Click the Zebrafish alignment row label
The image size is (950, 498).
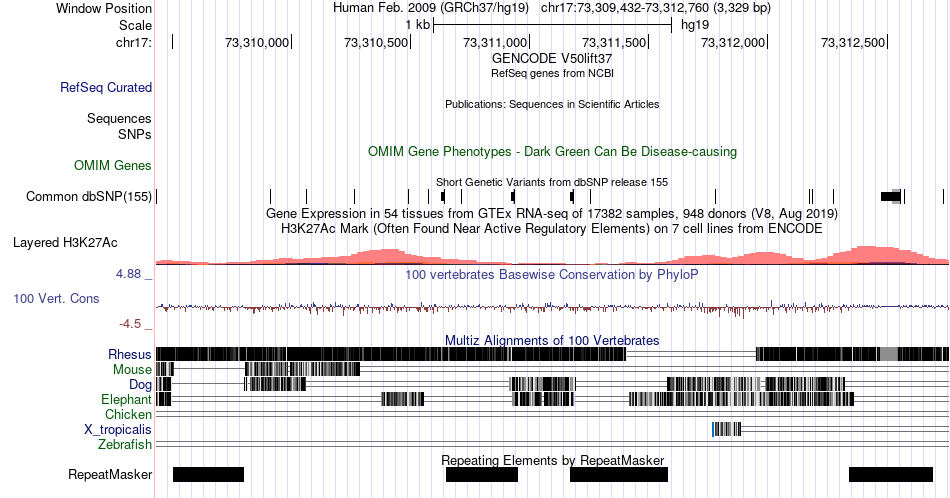pyautogui.click(x=125, y=445)
